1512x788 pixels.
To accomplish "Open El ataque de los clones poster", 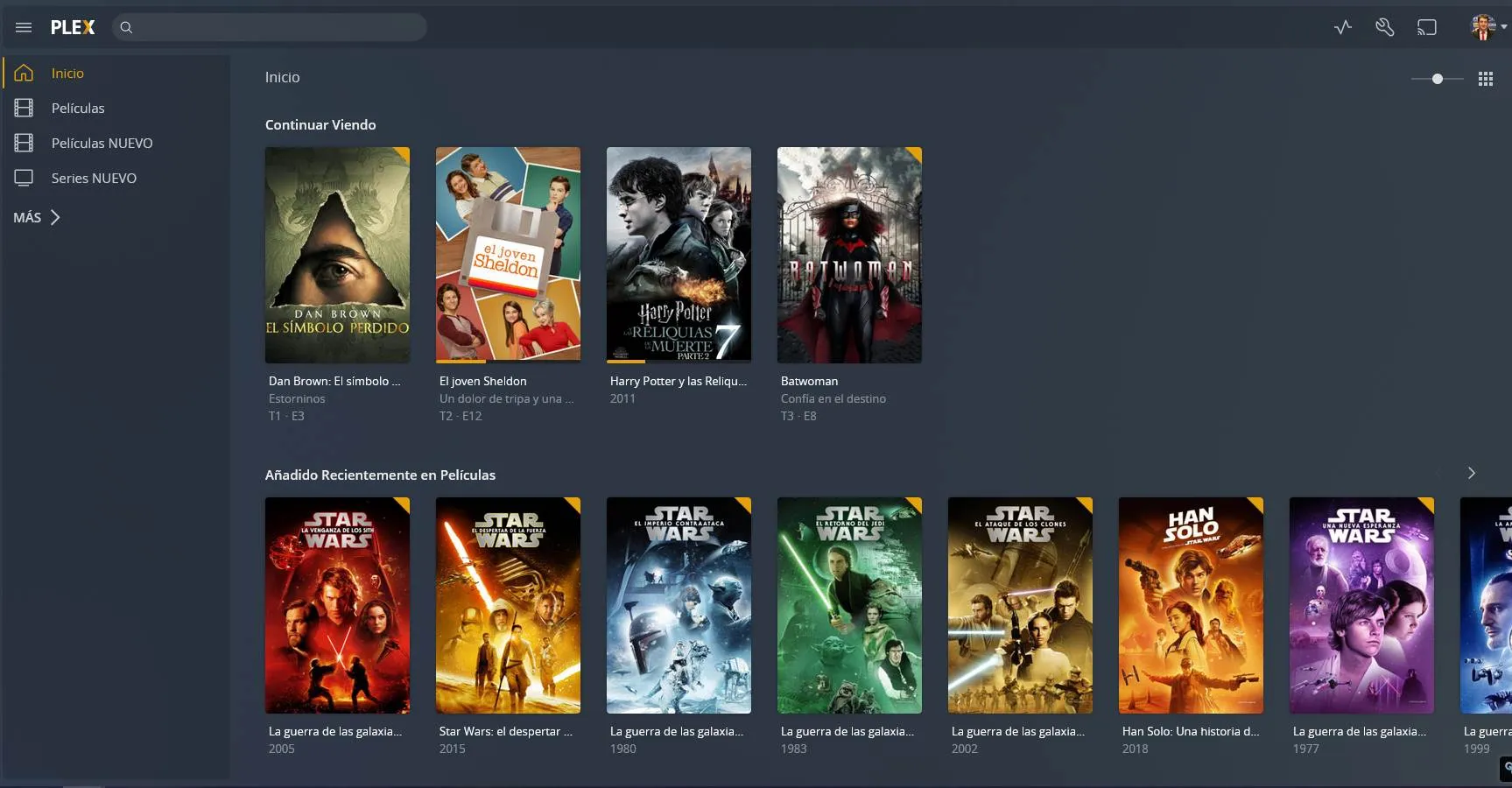I will point(1020,605).
